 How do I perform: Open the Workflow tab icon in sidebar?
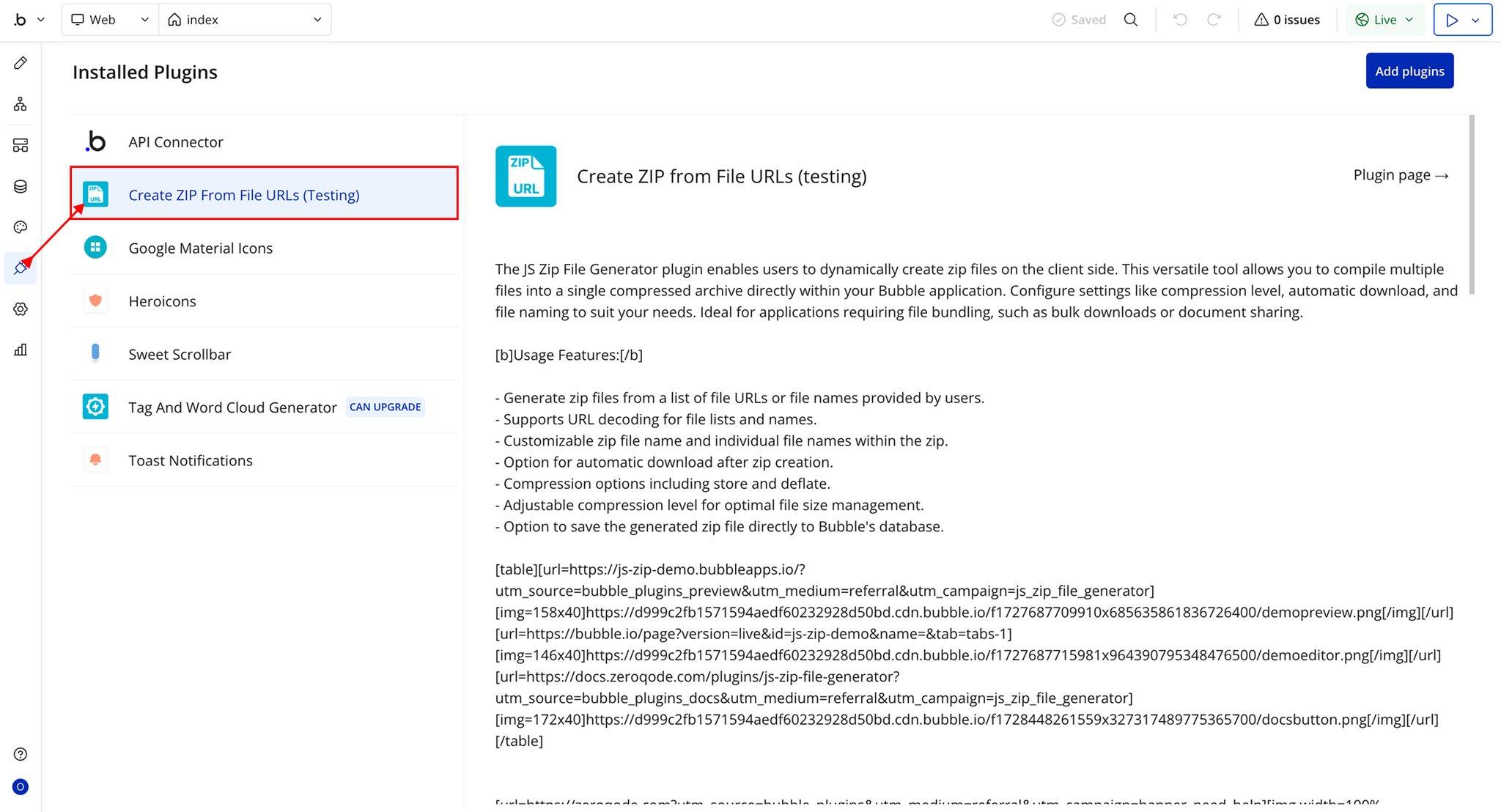pos(21,104)
